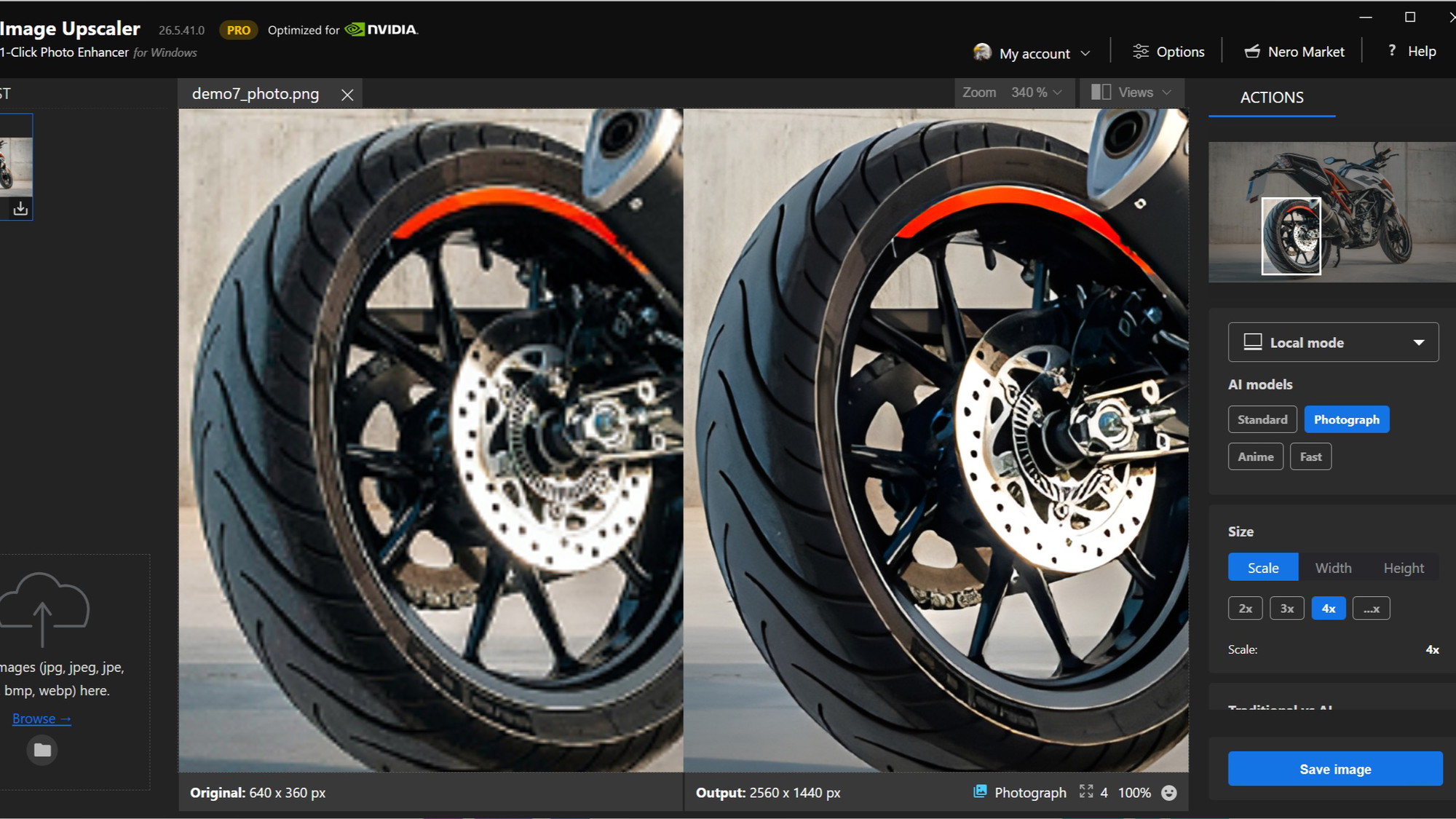Select the Standard AI model
1456x819 pixels.
pos(1262,419)
